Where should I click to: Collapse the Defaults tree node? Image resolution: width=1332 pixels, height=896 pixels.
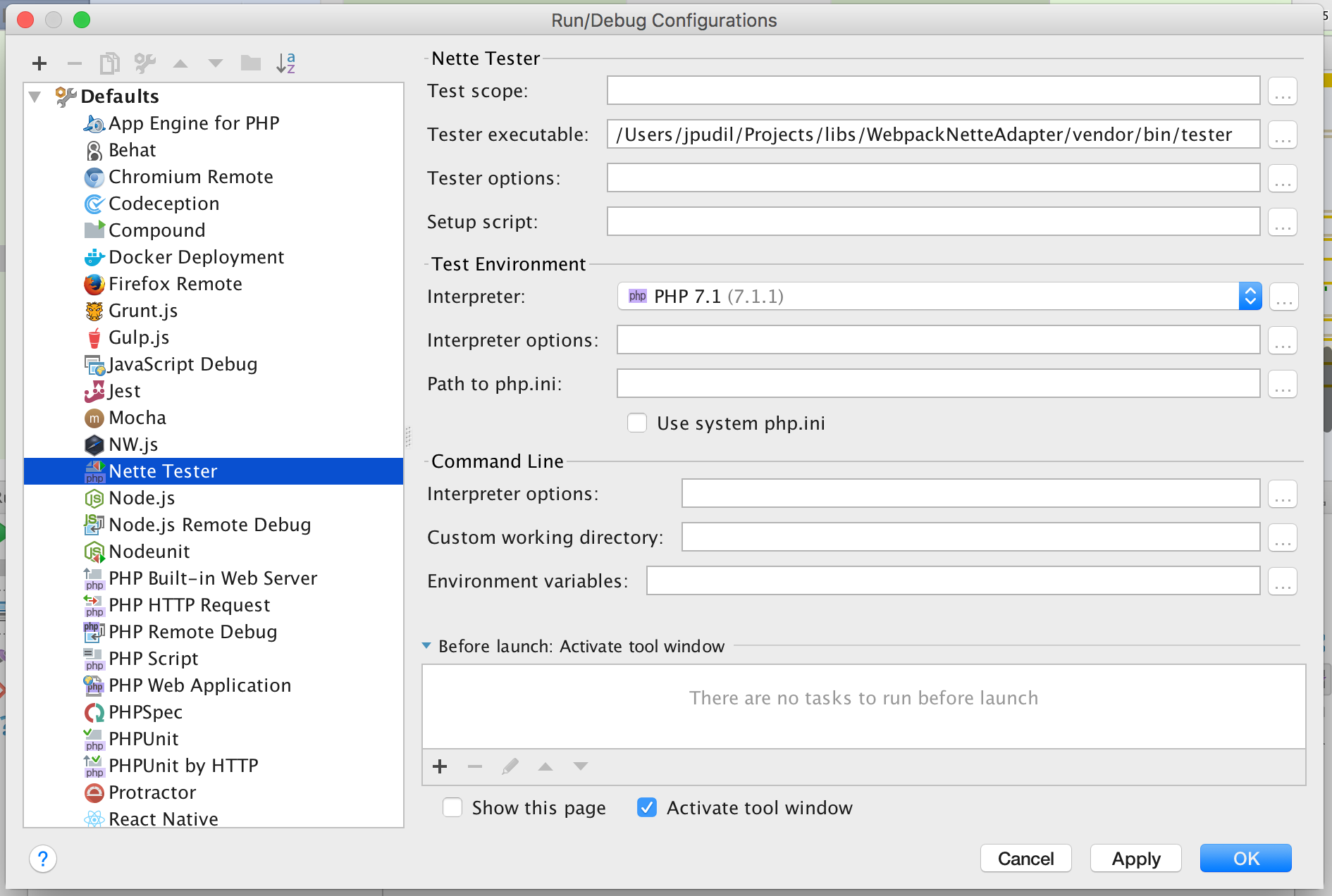pyautogui.click(x=35, y=97)
